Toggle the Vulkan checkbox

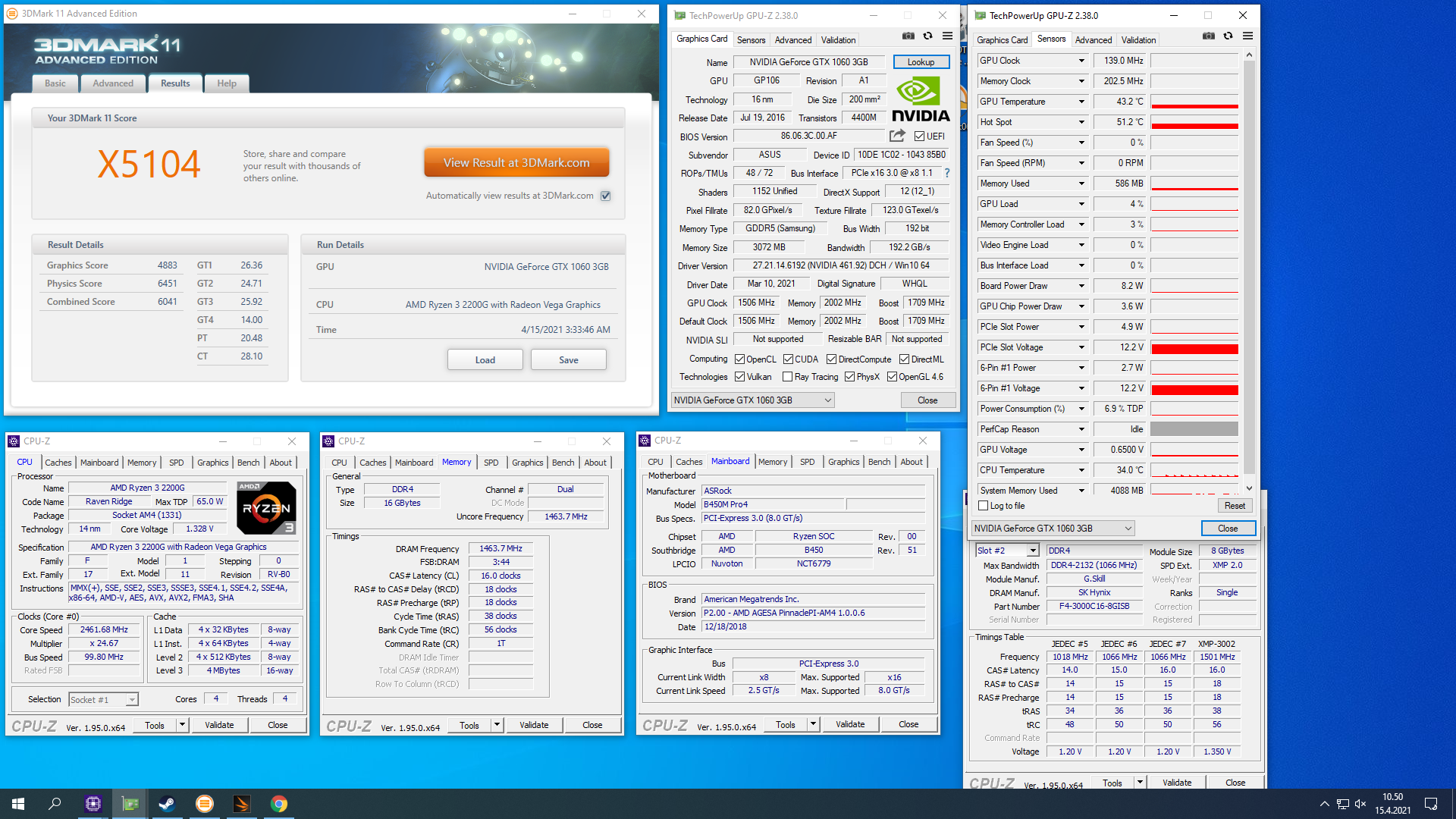(x=739, y=377)
